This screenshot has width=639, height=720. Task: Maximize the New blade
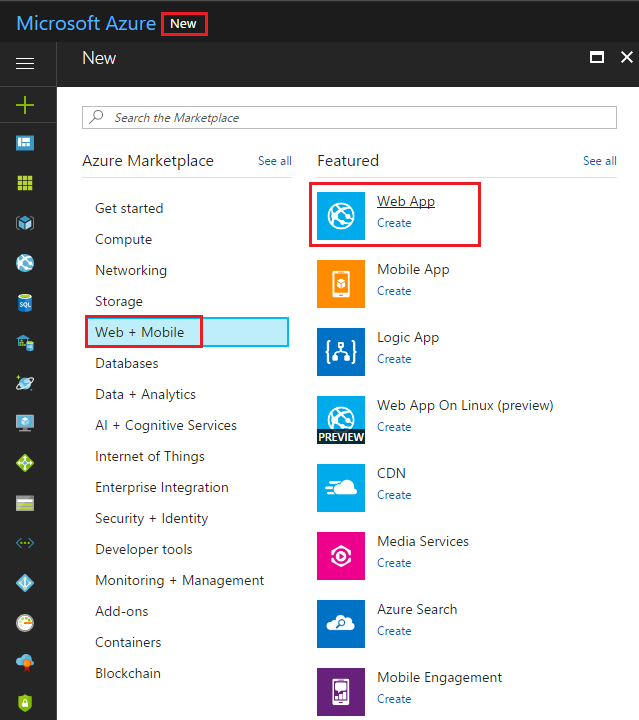pos(597,57)
